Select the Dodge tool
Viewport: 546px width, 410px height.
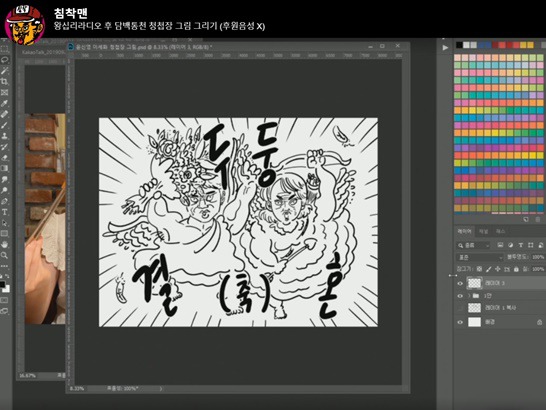tap(5, 190)
